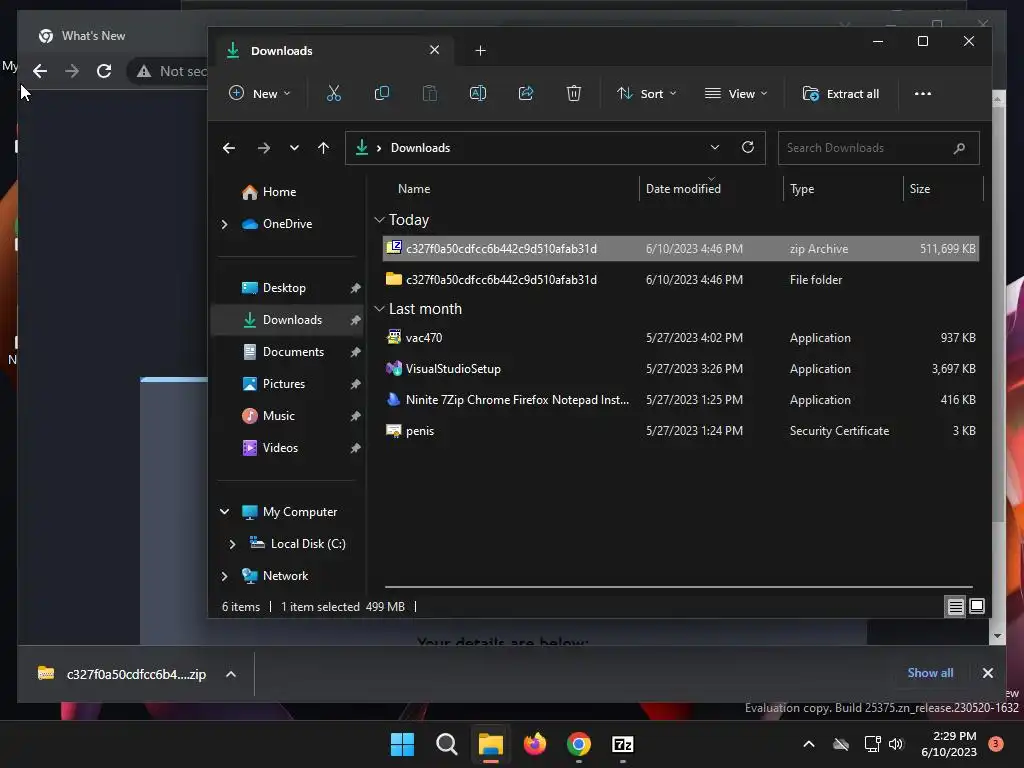Select Documents in navigation pane
The image size is (1024, 768).
pyautogui.click(x=293, y=352)
